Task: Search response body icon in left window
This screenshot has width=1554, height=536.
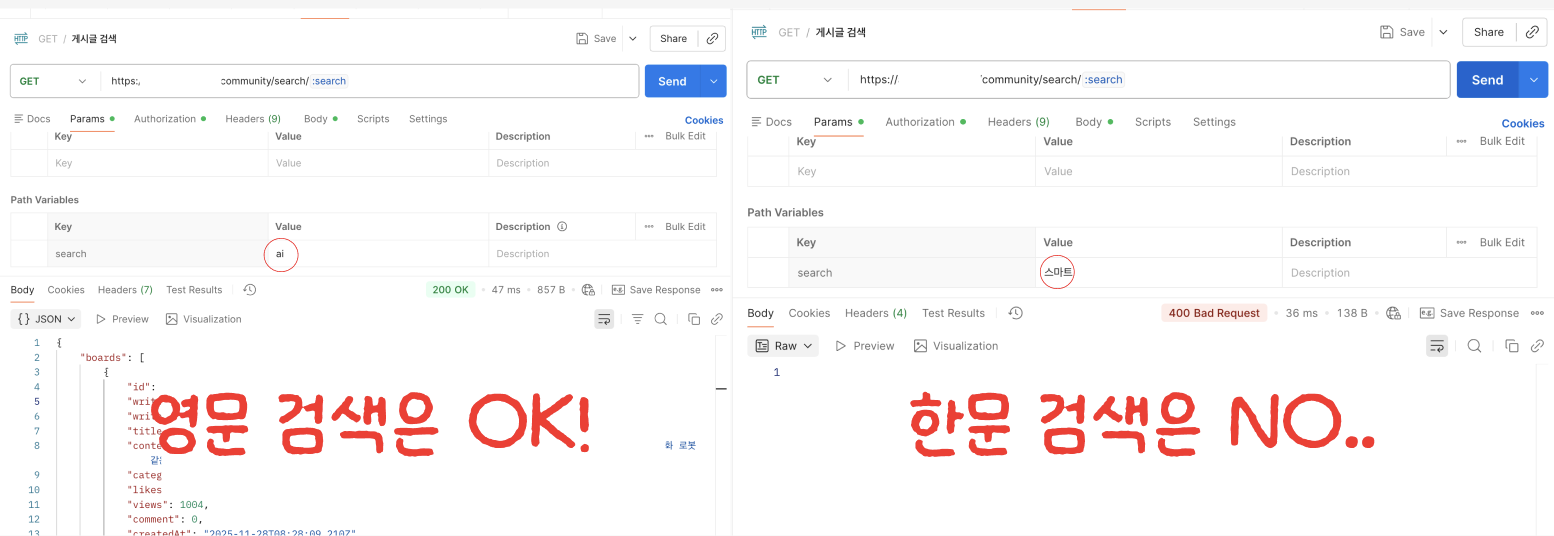Action: [x=661, y=319]
